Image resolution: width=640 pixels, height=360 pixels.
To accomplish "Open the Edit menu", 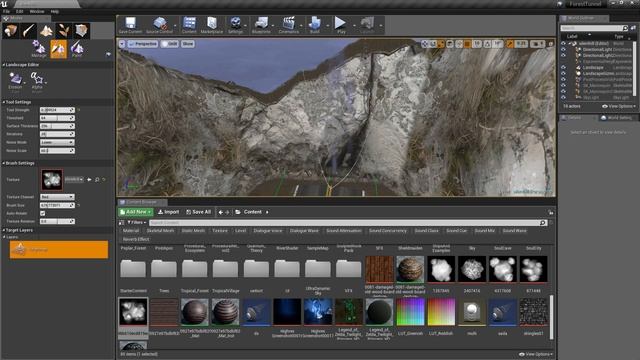I will [x=19, y=11].
